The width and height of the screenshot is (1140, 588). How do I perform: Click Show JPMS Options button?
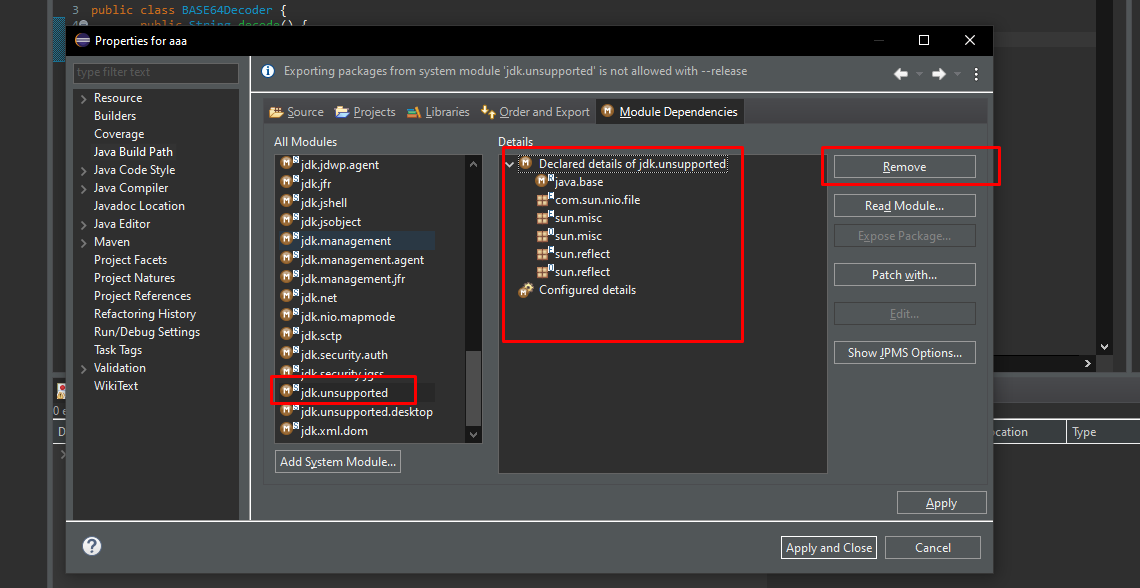(904, 353)
